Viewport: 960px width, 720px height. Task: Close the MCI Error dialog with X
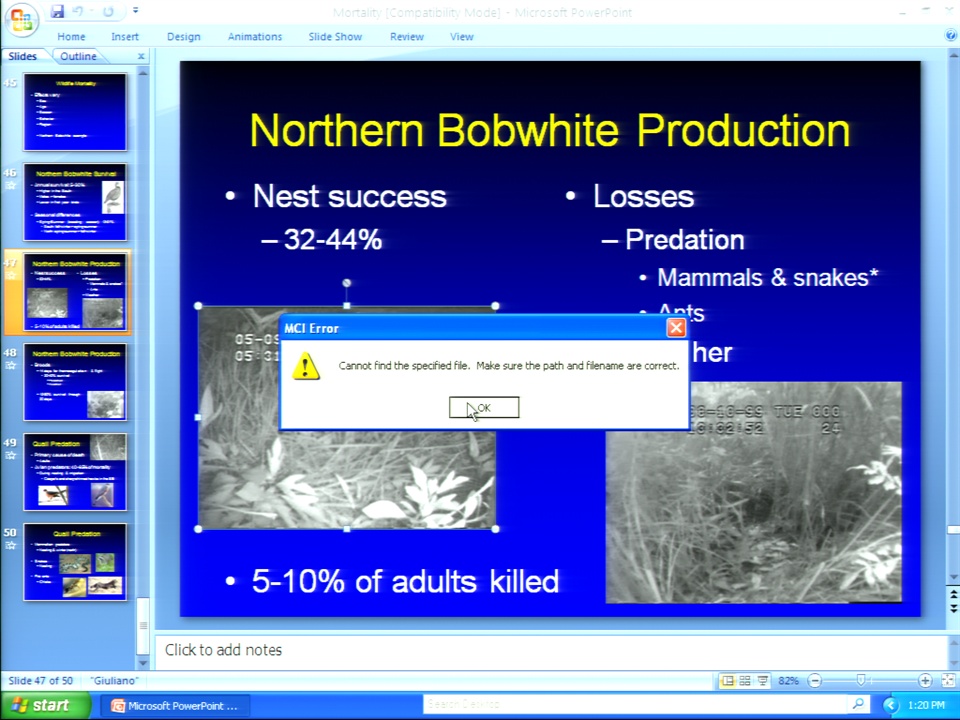pos(676,328)
